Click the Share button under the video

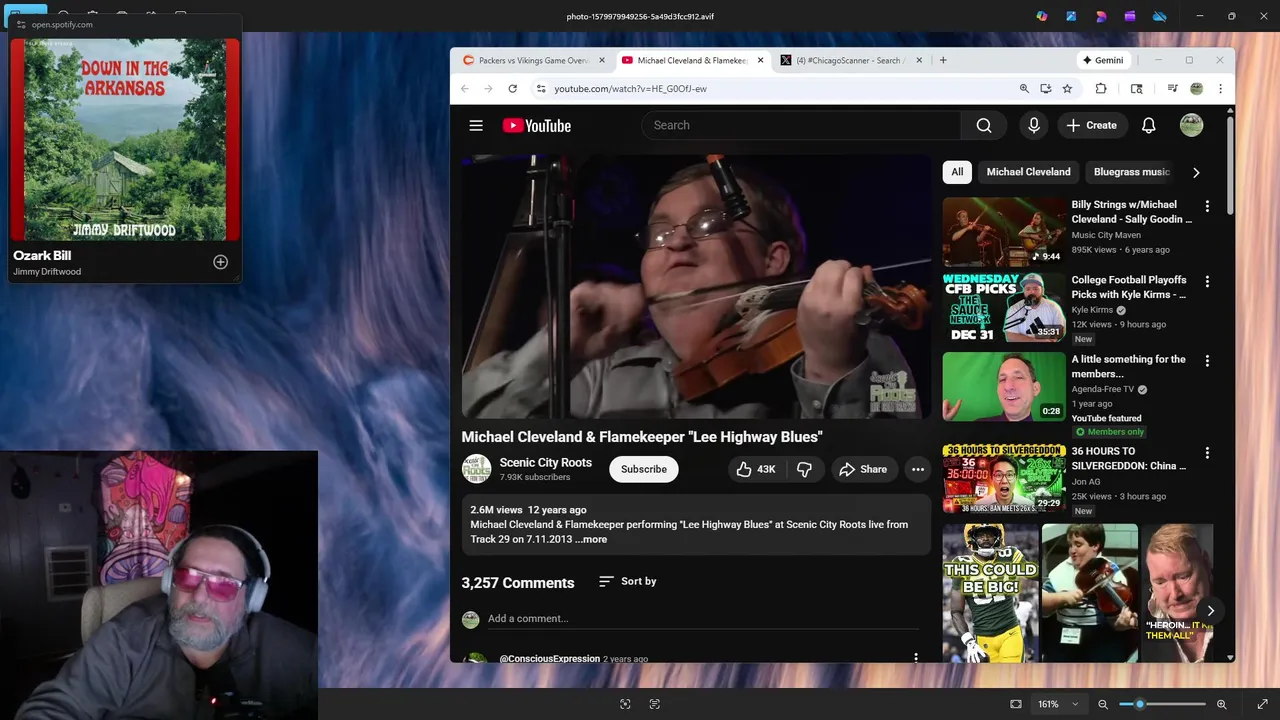pos(863,469)
